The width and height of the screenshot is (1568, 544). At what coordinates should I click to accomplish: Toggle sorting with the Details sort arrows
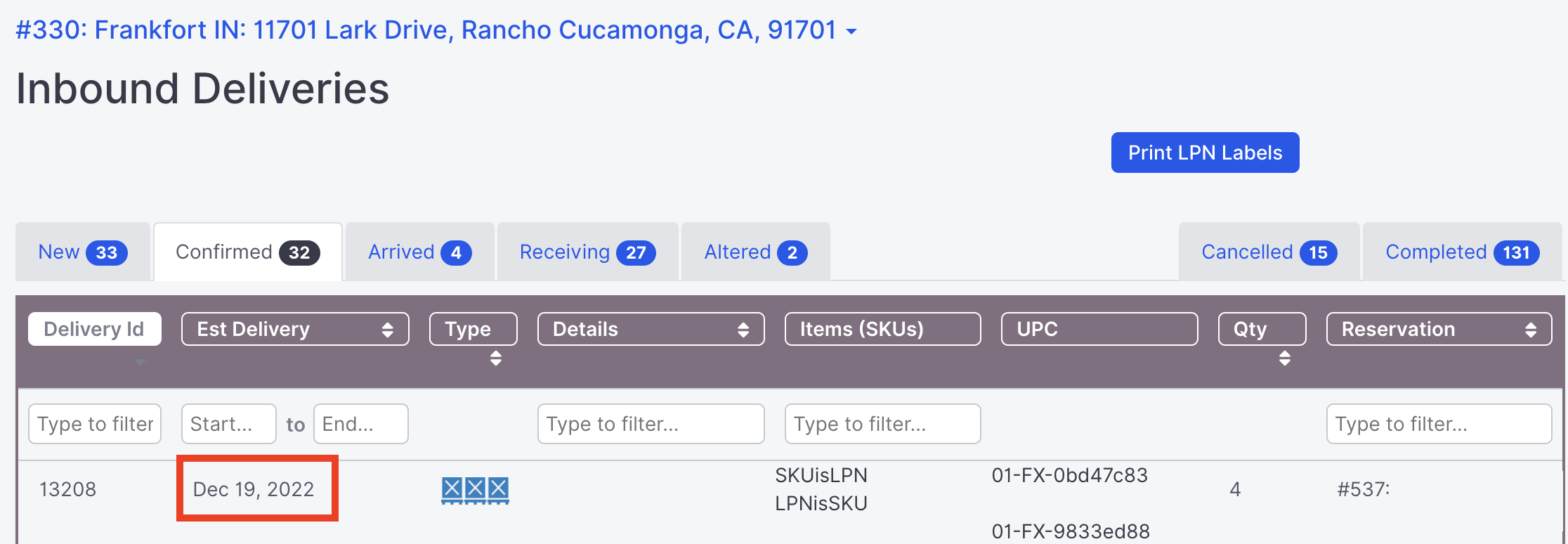[x=743, y=328]
